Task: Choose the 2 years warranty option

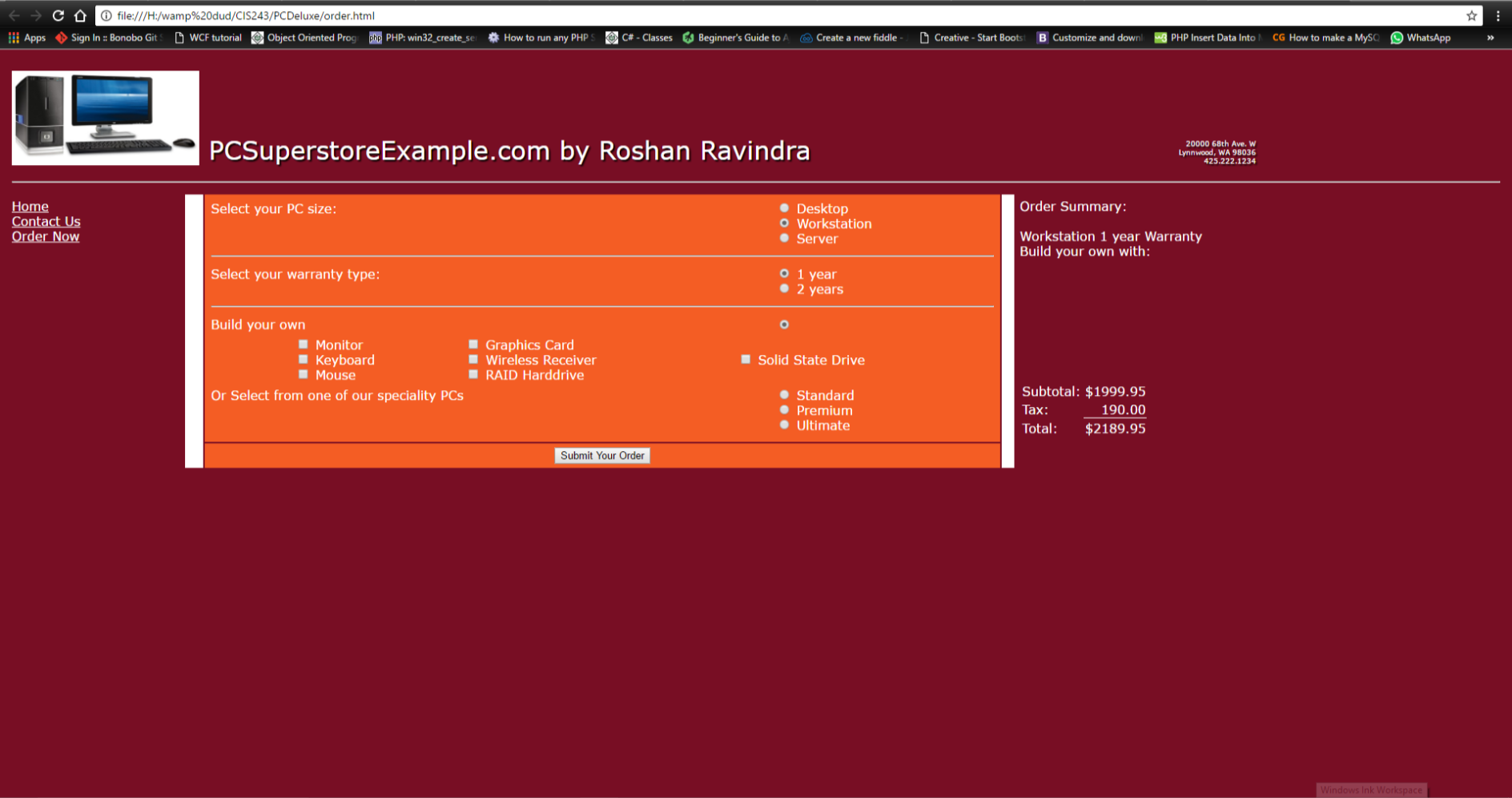Action: (784, 288)
